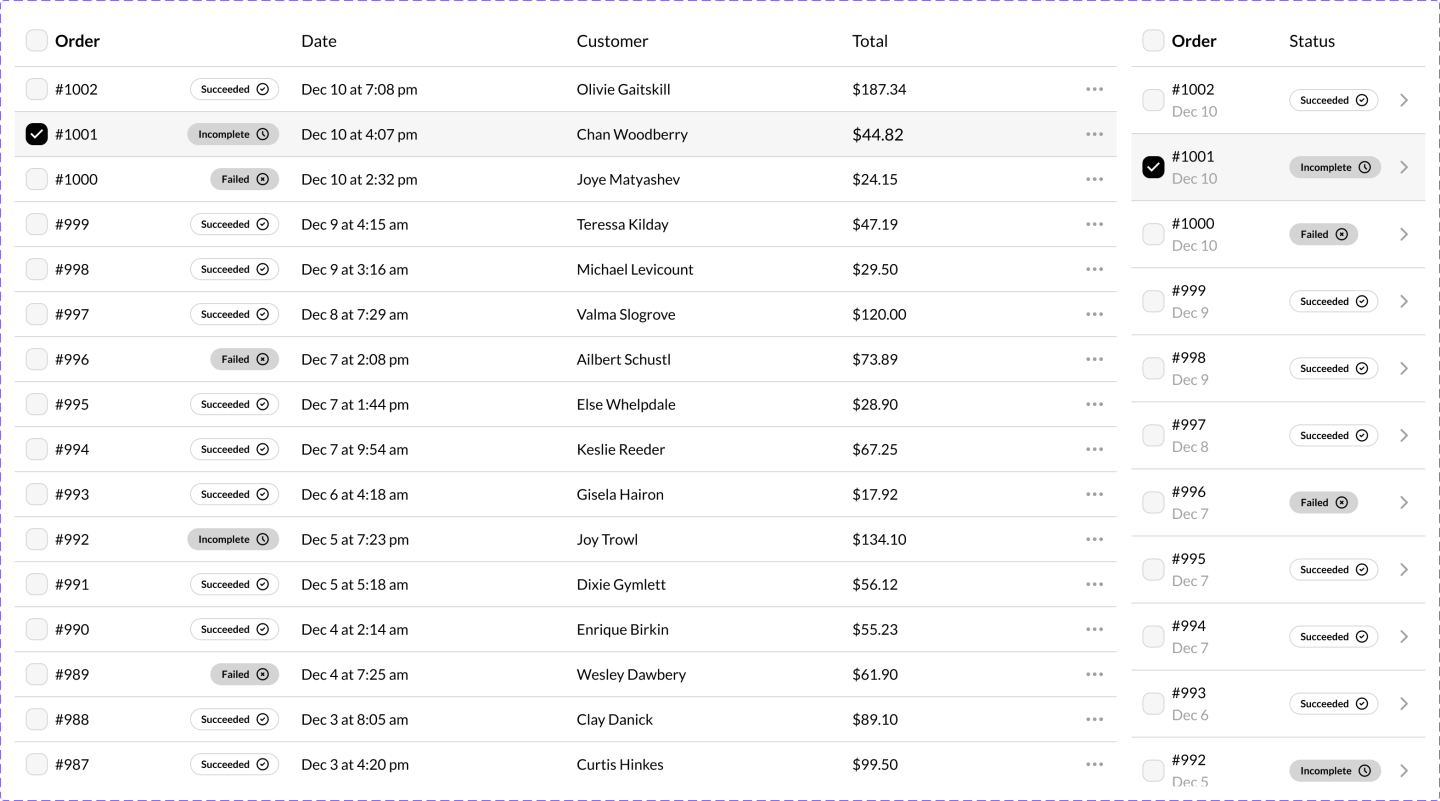
Task: Open the three-dot menu on Valma Slogrove's row
Action: pyautogui.click(x=1094, y=314)
